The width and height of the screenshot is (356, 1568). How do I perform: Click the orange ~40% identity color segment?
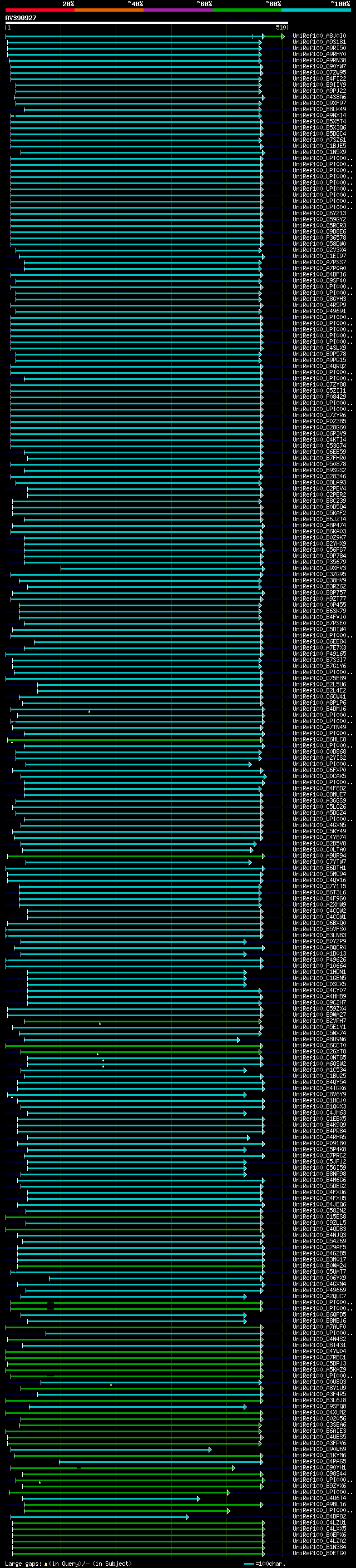tap(109, 11)
